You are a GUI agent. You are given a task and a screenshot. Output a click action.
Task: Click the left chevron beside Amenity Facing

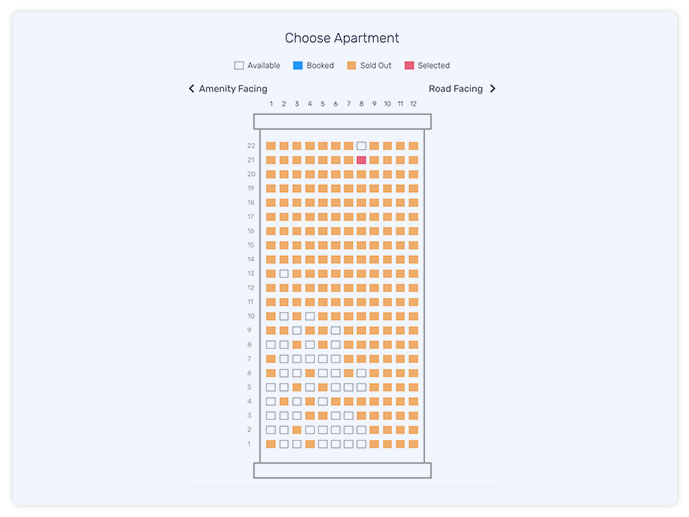coord(192,89)
